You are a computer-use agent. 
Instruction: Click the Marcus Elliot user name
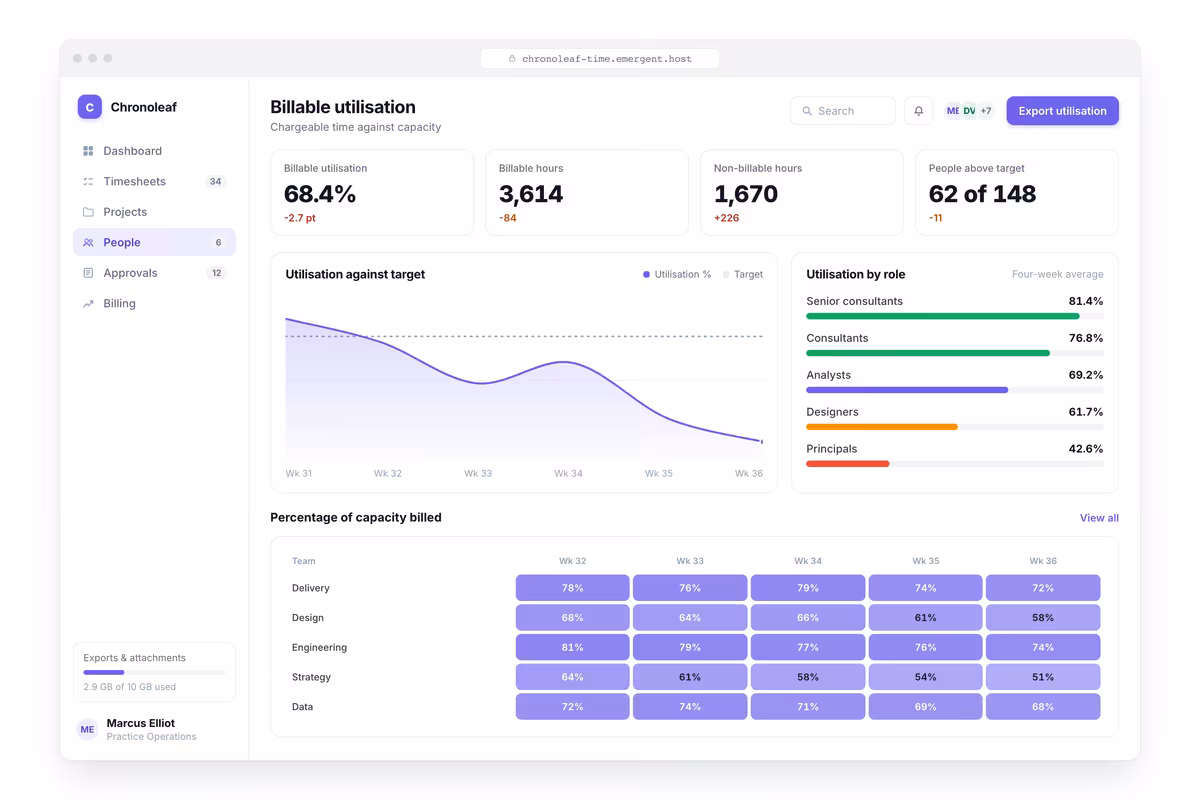(x=141, y=723)
